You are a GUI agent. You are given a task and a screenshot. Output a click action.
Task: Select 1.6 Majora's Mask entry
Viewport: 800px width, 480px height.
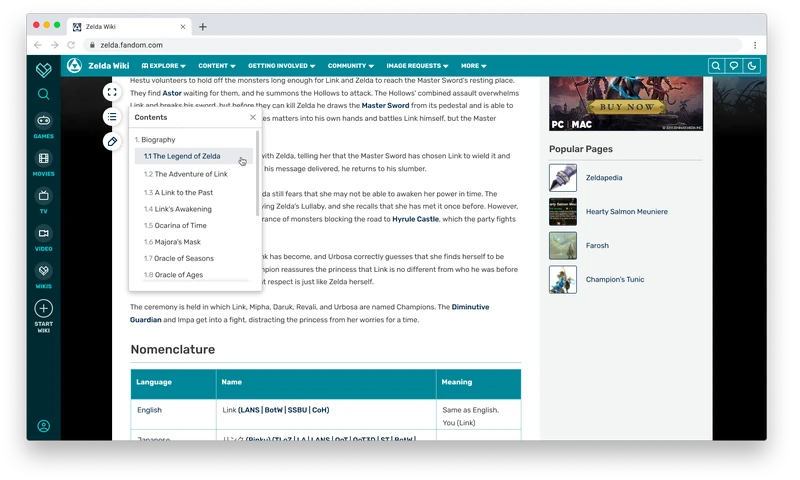(x=172, y=242)
